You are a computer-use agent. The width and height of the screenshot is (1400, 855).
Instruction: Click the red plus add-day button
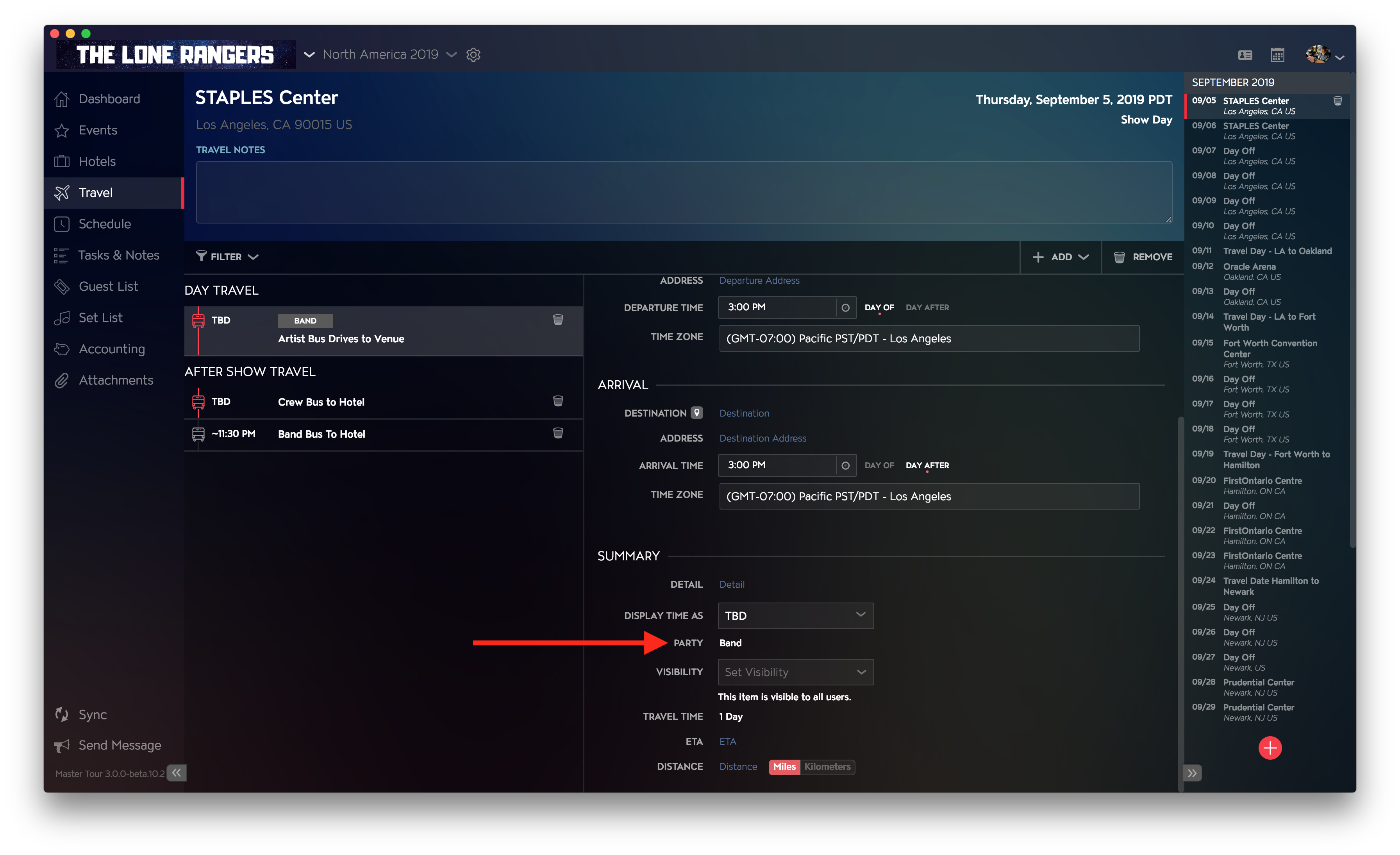tap(1270, 748)
